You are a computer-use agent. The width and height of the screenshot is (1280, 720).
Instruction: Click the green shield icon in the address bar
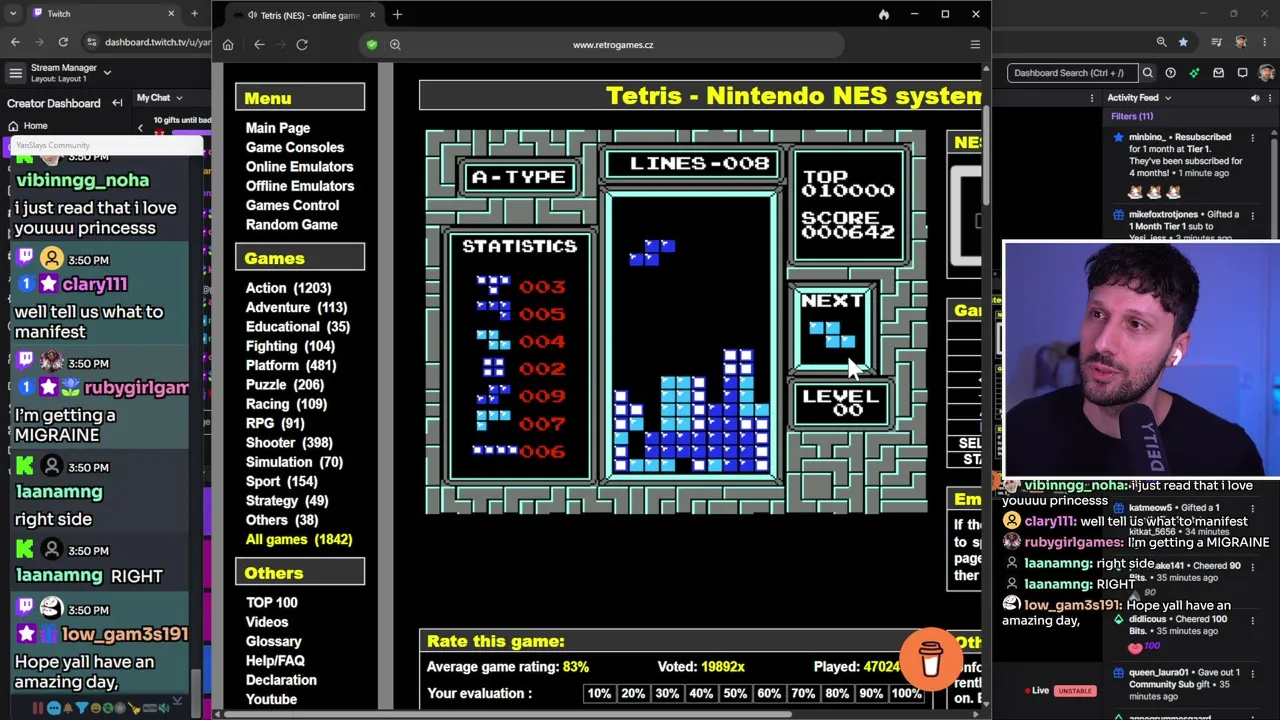pos(372,44)
